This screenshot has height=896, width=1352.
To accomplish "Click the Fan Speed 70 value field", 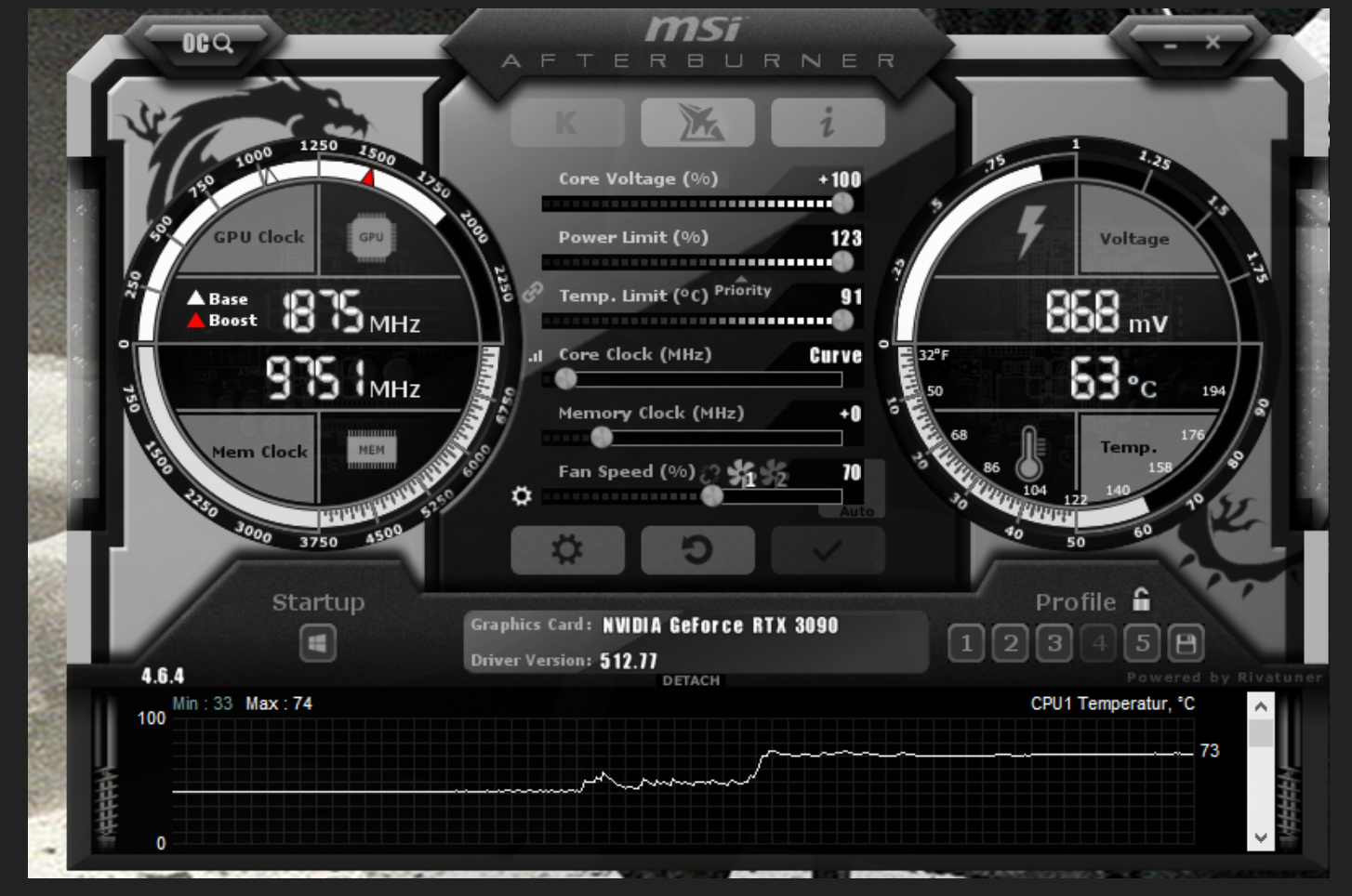I will point(851,472).
